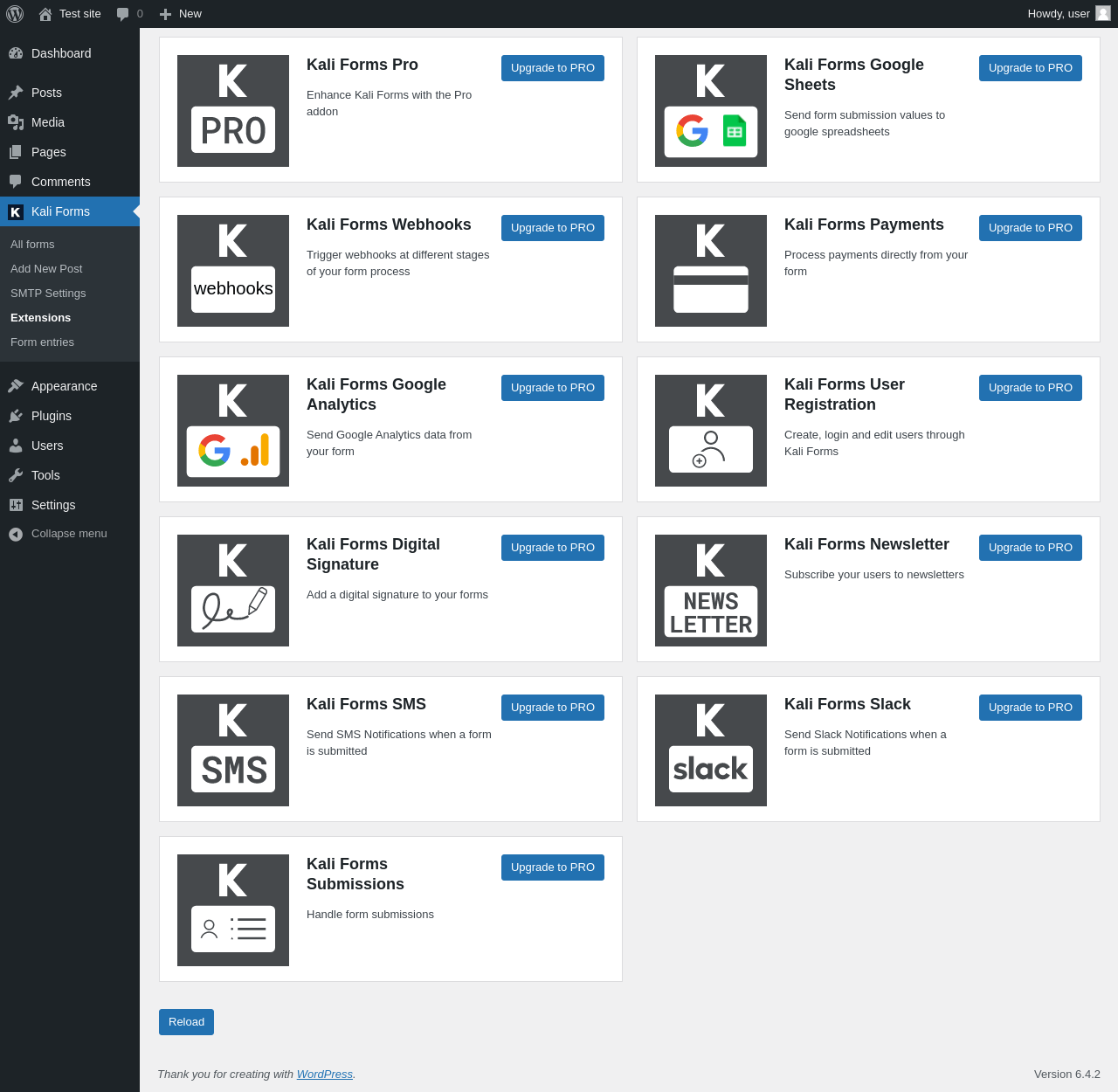
Task: Go to SMTP Settings submenu
Action: pyautogui.click(x=48, y=294)
